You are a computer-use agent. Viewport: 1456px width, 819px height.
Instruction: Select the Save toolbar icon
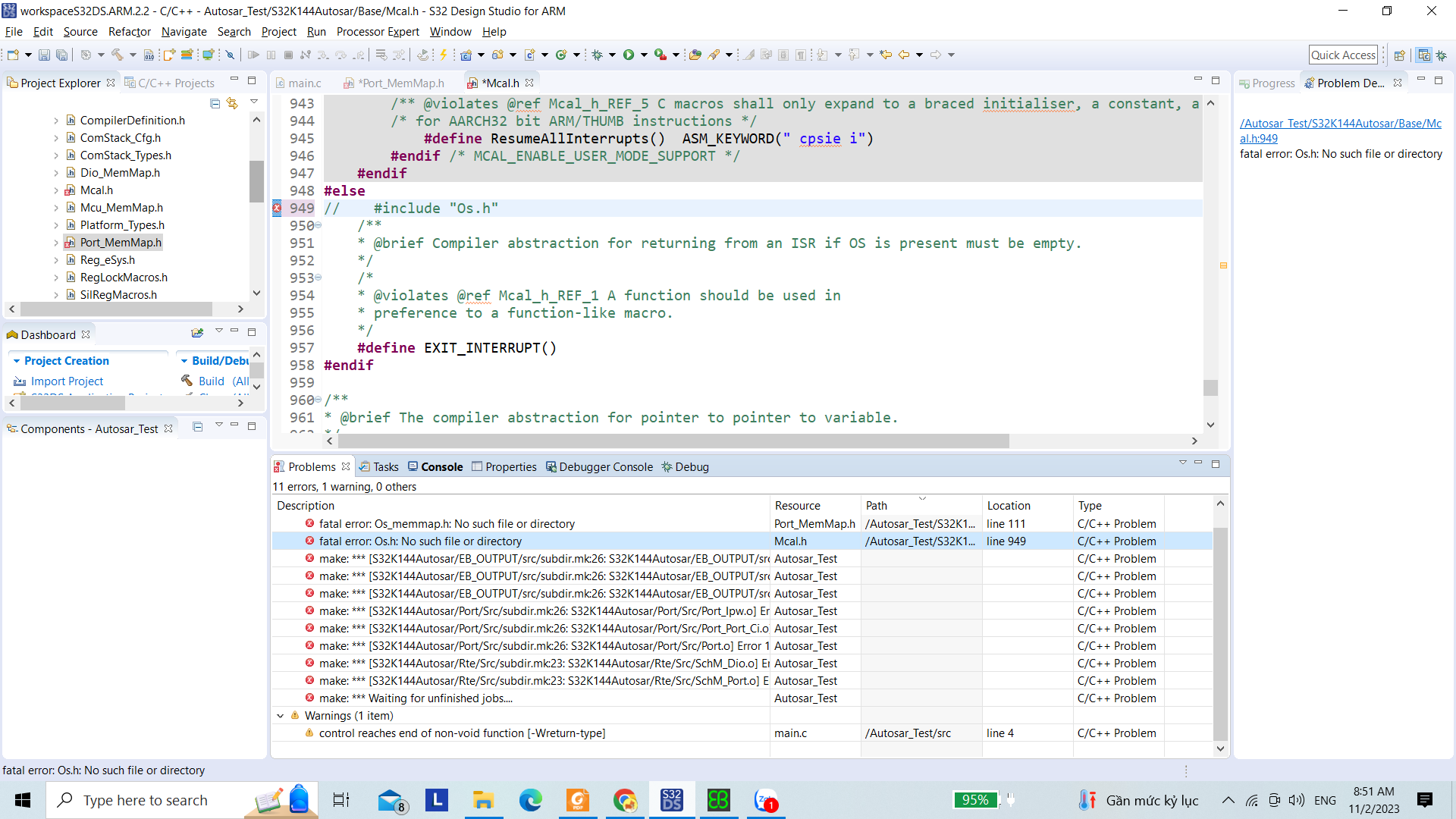44,55
